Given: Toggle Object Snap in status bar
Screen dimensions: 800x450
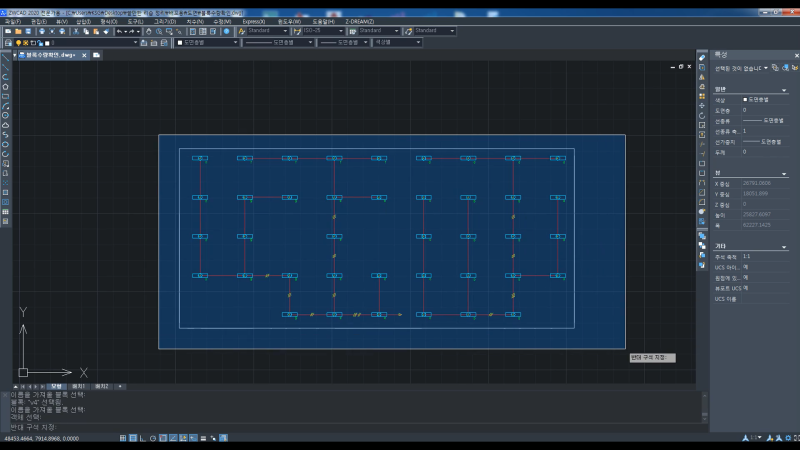Looking at the screenshot, I should click(163, 438).
